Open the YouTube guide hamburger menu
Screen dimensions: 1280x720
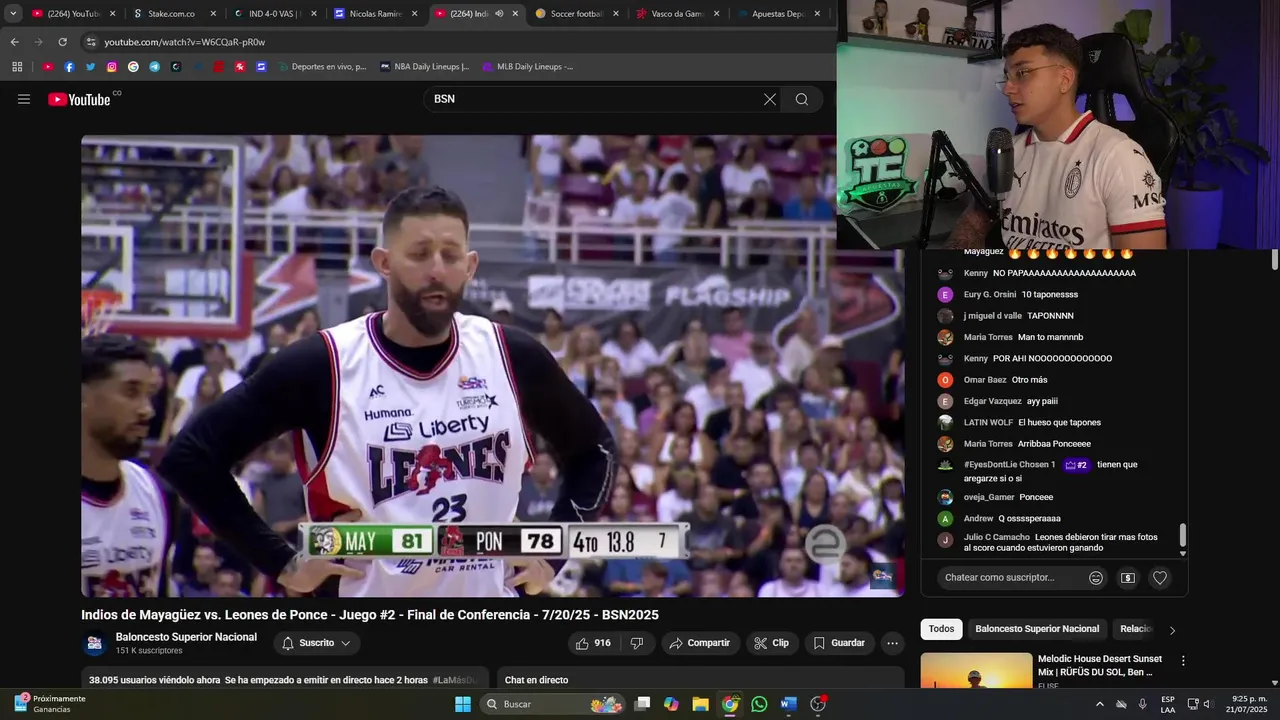[24, 99]
